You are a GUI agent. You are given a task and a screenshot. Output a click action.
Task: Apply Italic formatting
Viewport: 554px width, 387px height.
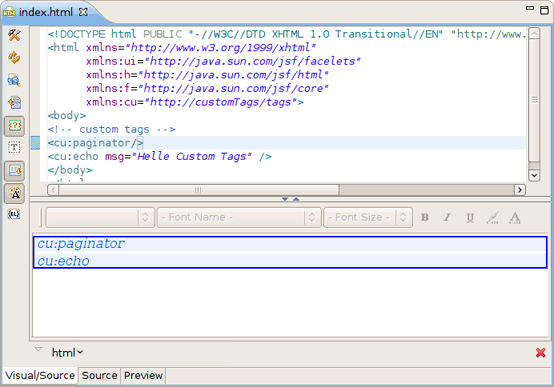click(447, 217)
